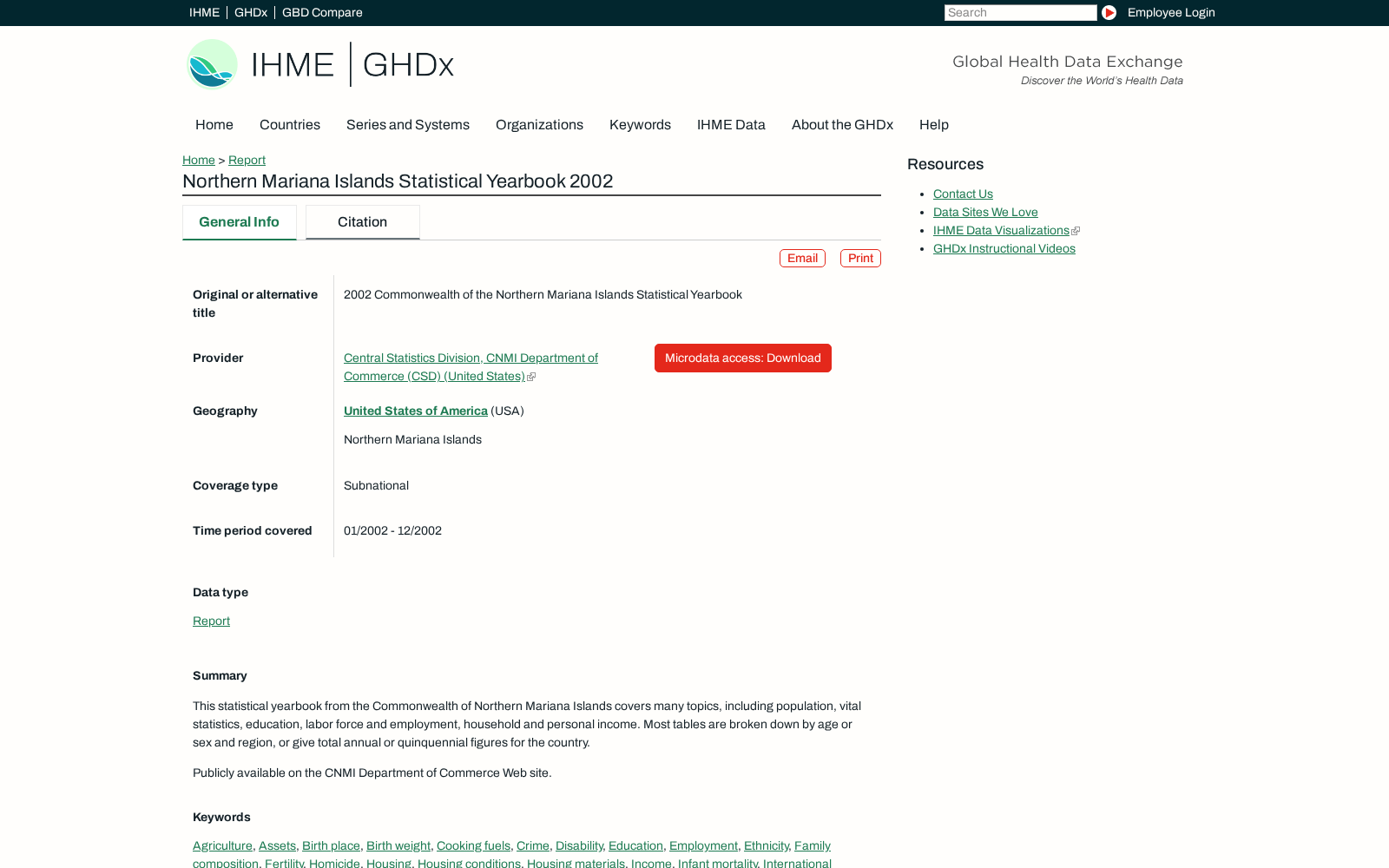Image resolution: width=1389 pixels, height=868 pixels.
Task: Open IHME Data Visualizations link
Action: click(1001, 230)
